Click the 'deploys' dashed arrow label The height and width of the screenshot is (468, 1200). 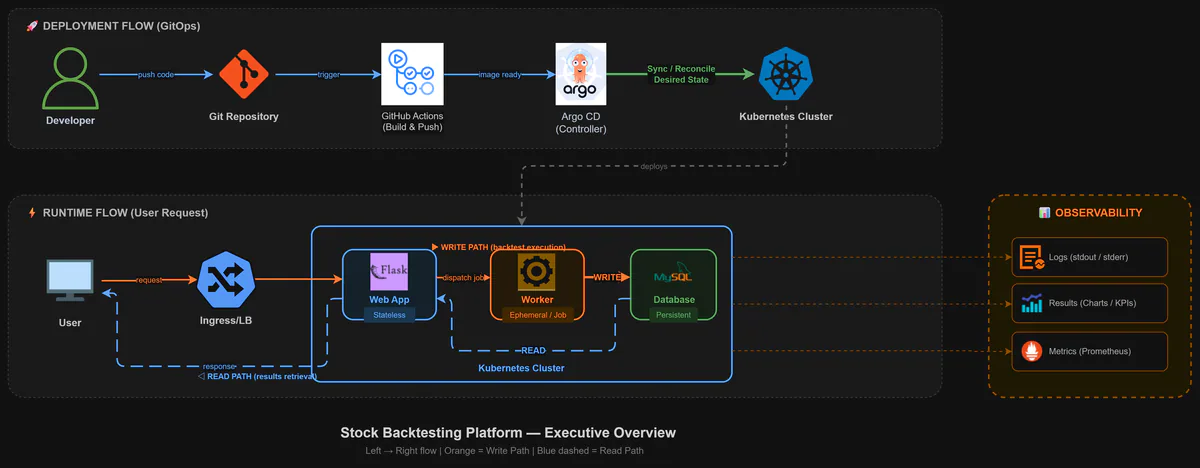coord(655,166)
